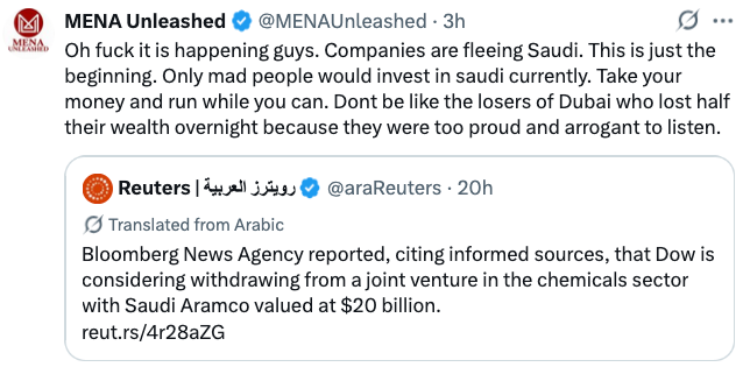Click the Reuters display name in the quote

click(154, 188)
